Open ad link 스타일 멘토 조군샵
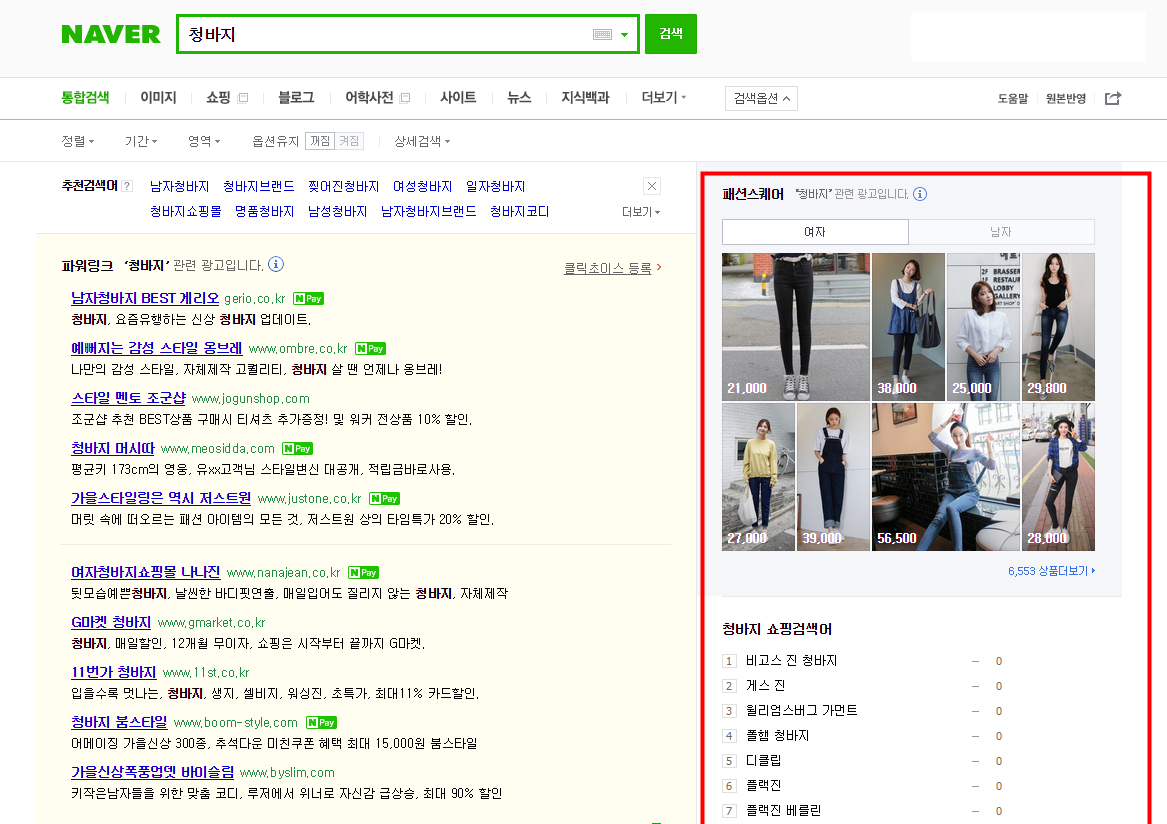Viewport: 1167px width, 824px height. (x=128, y=398)
